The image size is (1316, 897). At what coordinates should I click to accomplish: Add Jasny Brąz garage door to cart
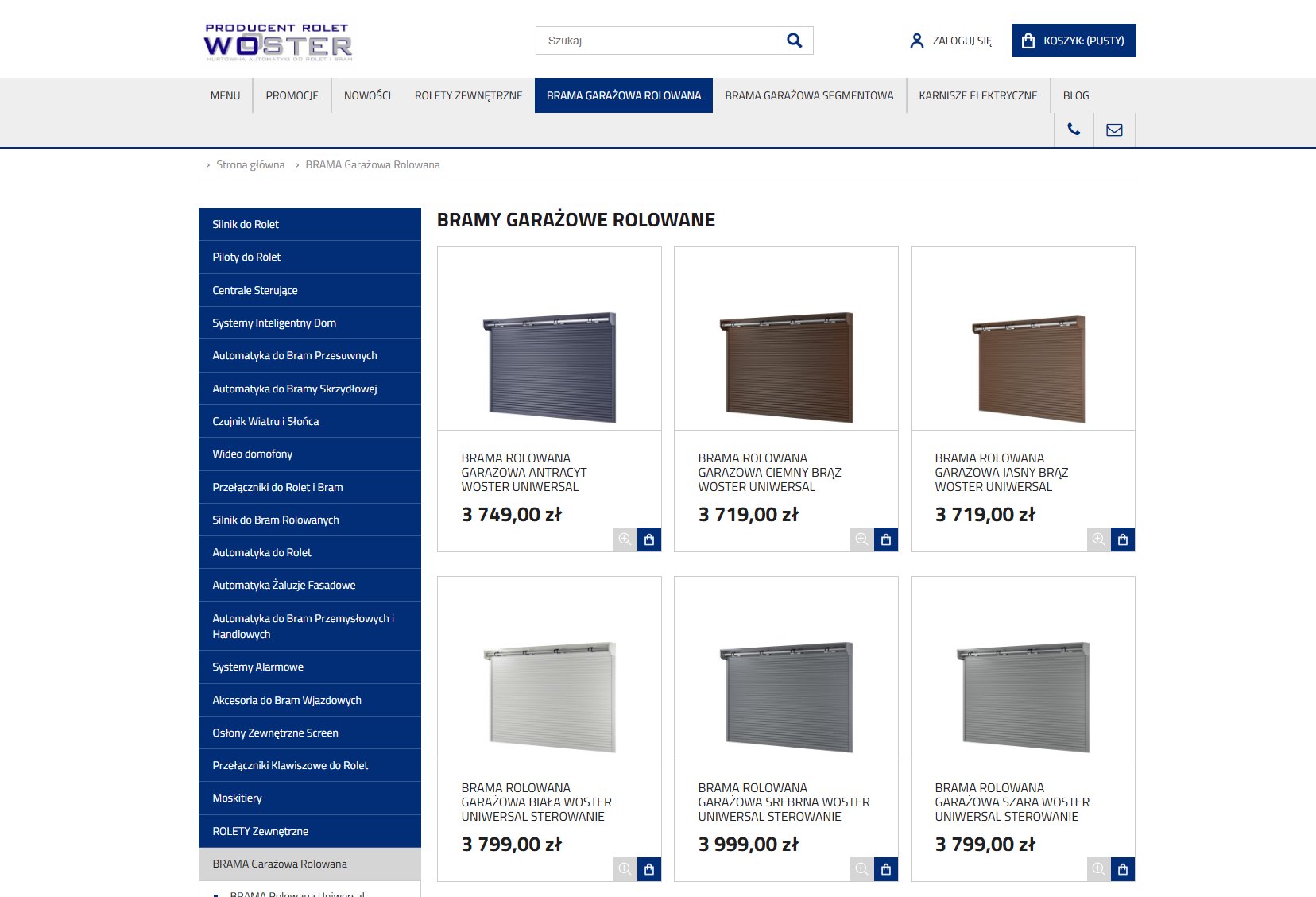click(1123, 539)
